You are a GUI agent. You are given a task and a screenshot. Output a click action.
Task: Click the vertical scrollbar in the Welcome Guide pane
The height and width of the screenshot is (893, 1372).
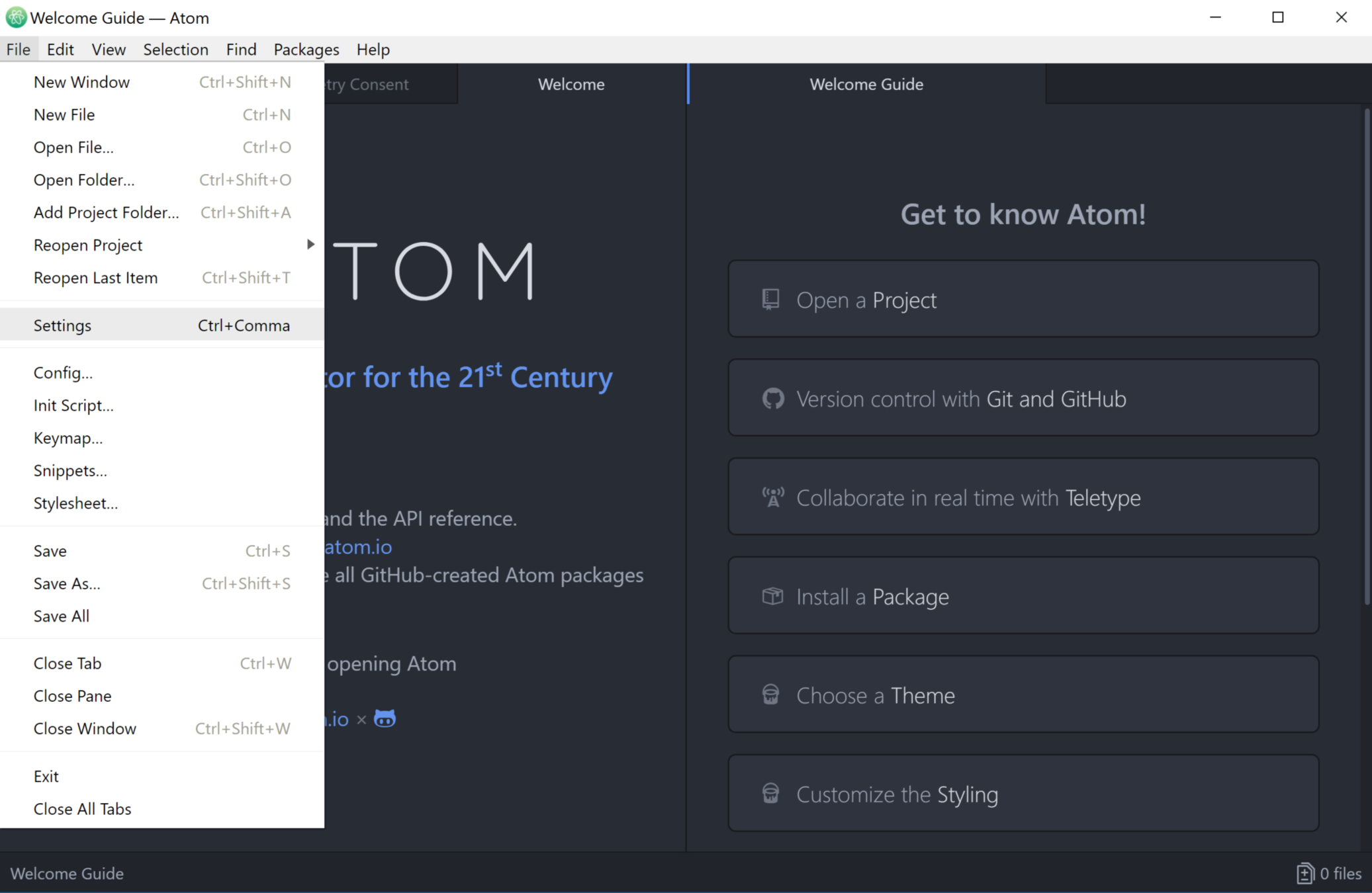[x=1367, y=357]
